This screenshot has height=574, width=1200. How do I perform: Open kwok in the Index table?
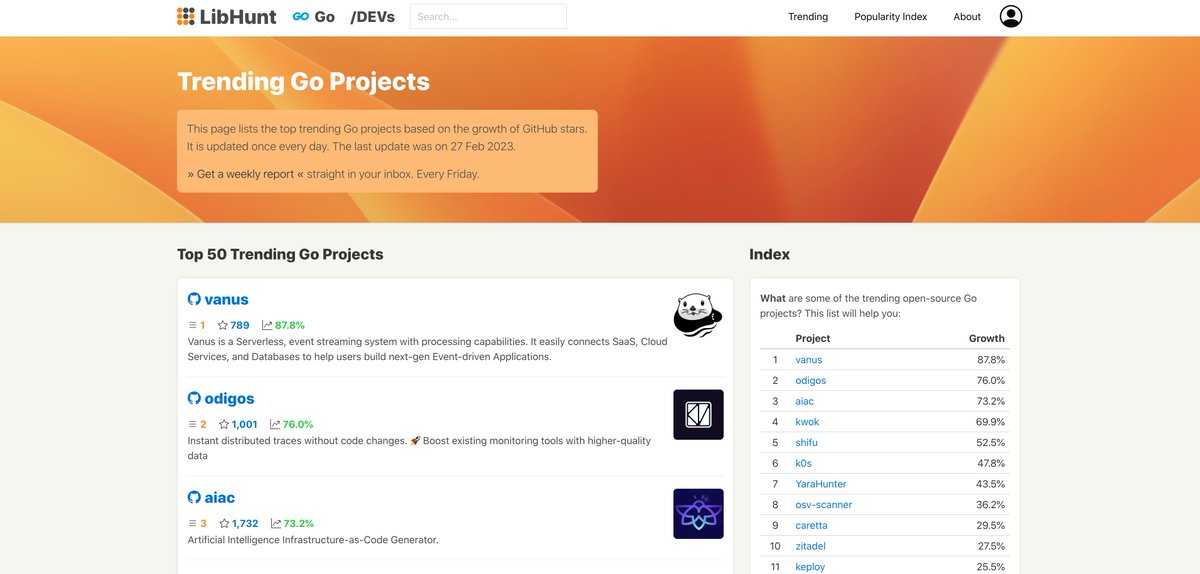pyautogui.click(x=807, y=422)
